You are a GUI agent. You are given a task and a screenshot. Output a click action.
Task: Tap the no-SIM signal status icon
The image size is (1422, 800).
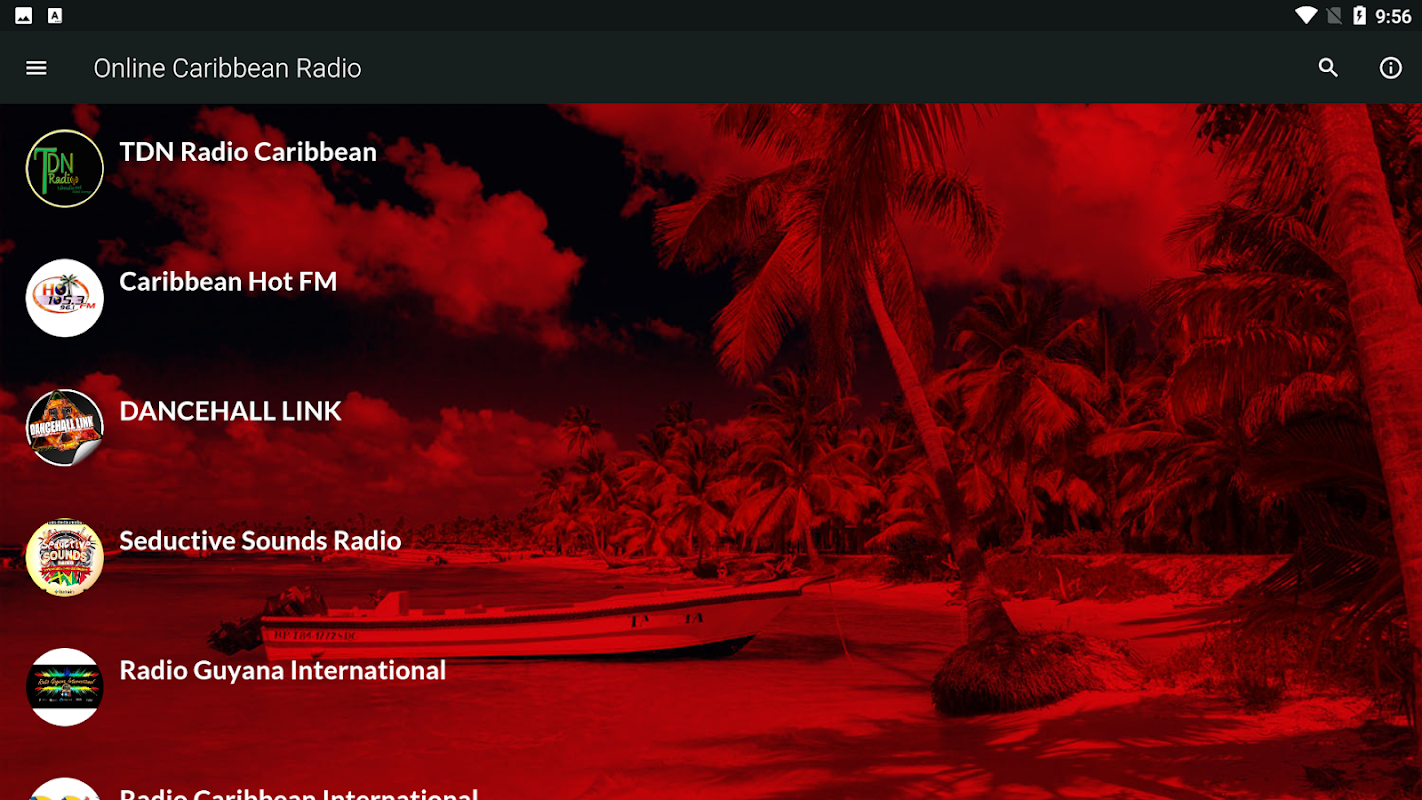[x=1334, y=15]
